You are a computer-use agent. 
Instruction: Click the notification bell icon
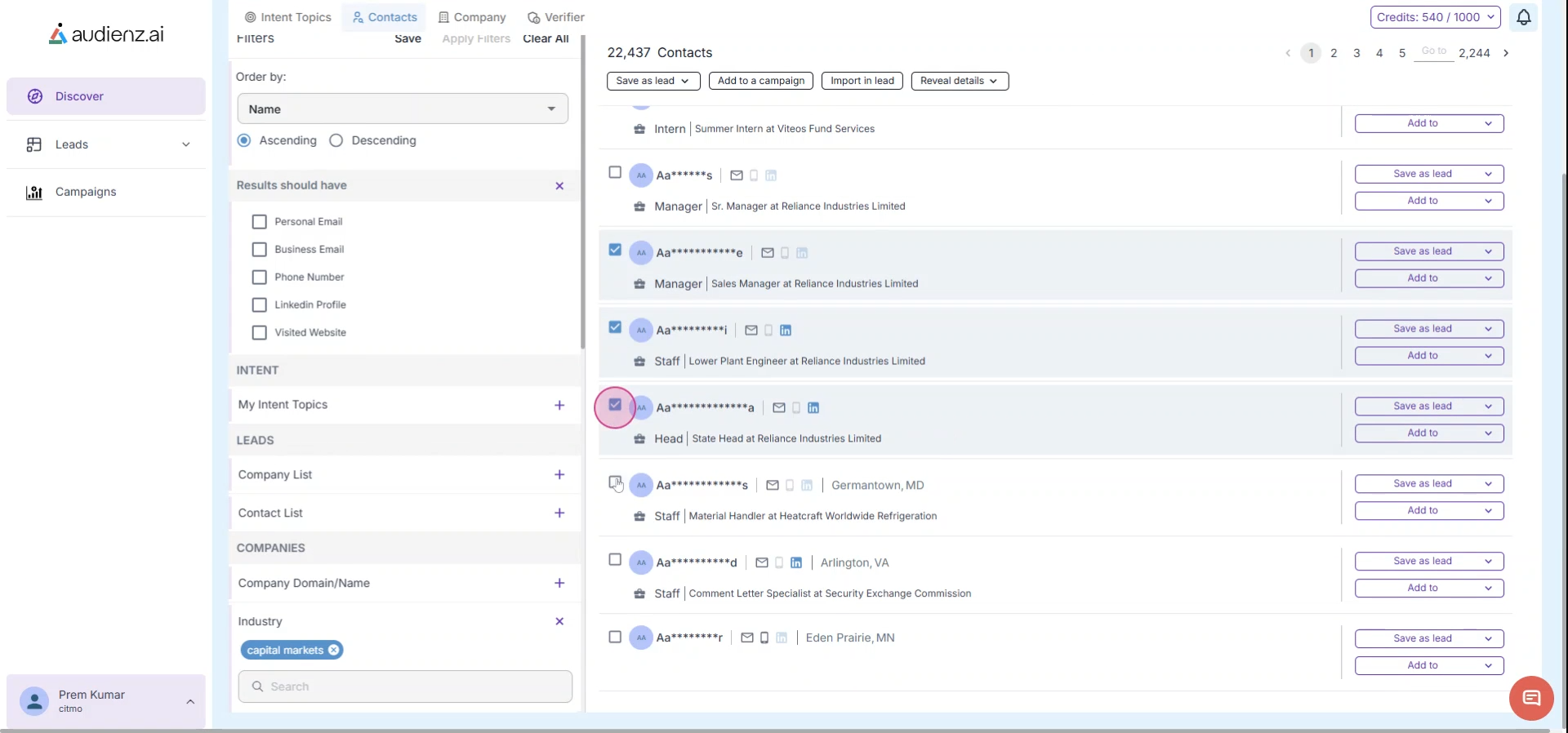(1523, 17)
